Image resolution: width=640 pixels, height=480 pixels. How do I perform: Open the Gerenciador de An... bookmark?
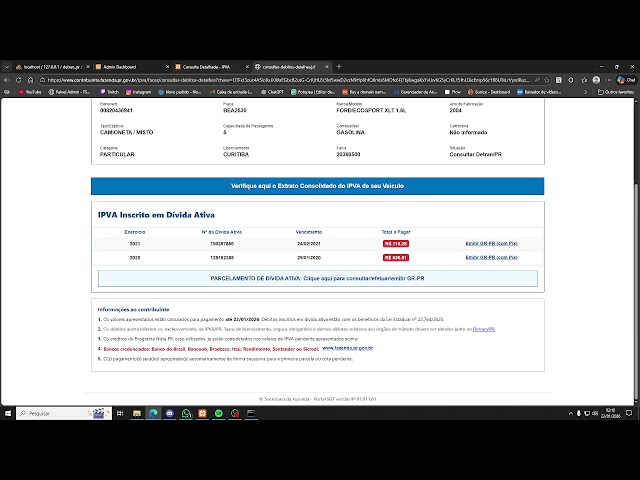pyautogui.click(x=416, y=92)
